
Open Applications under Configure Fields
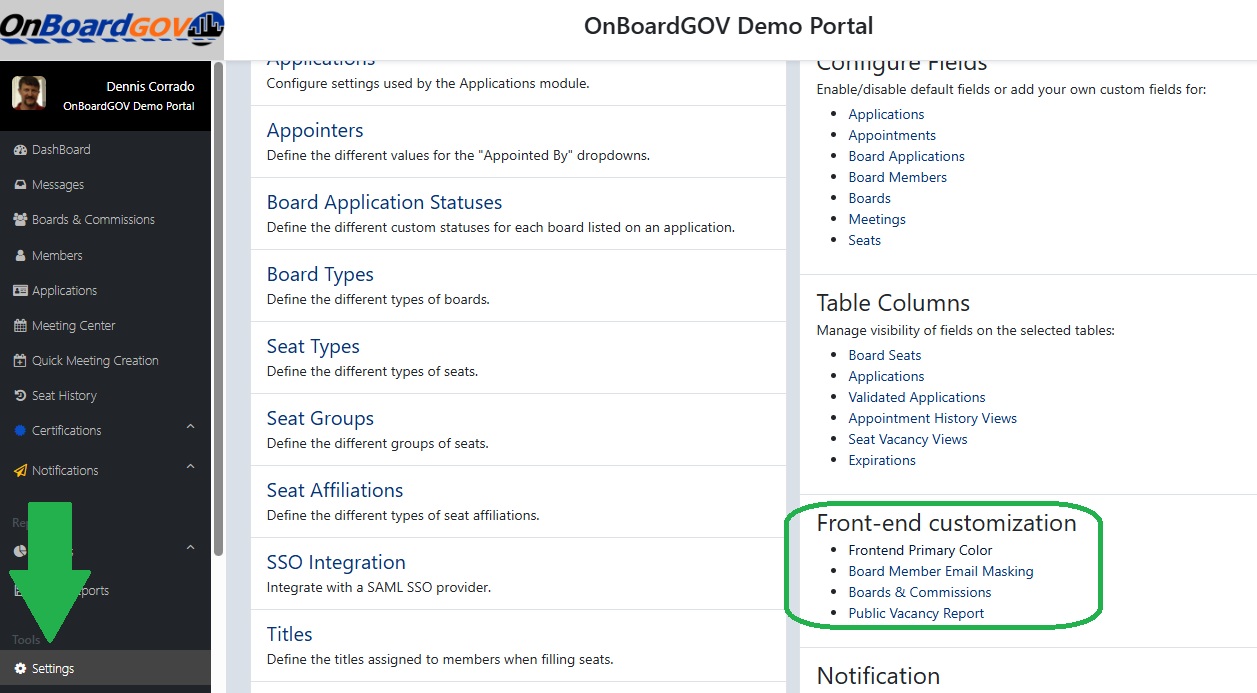(886, 114)
